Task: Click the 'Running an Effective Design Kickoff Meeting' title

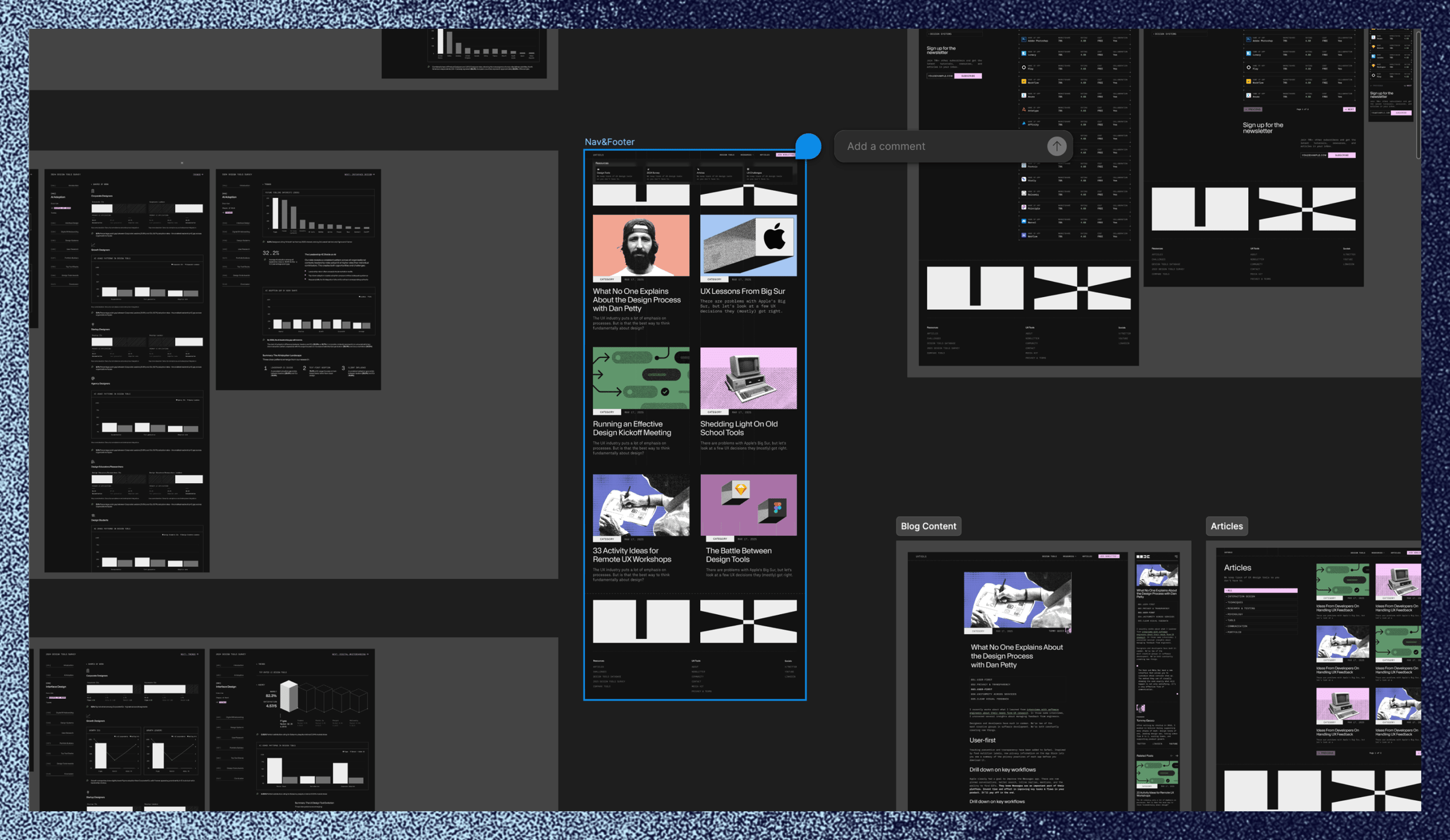Action: pyautogui.click(x=632, y=428)
